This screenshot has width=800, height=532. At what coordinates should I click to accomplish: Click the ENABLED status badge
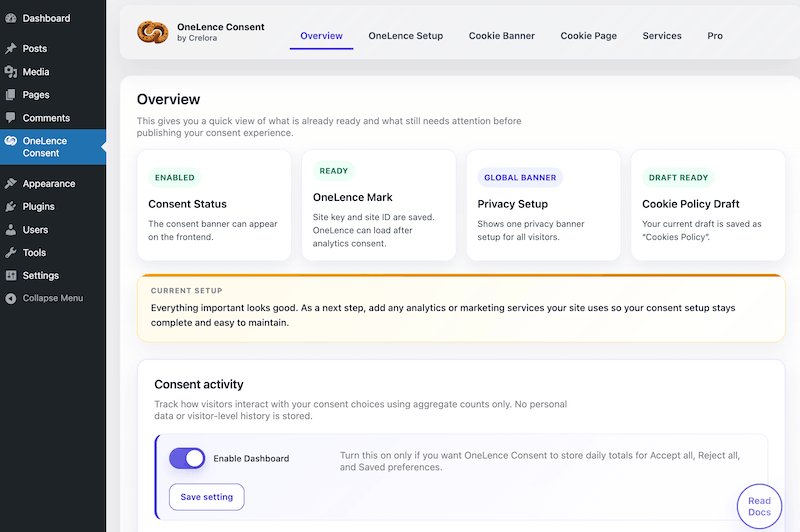pyautogui.click(x=174, y=178)
